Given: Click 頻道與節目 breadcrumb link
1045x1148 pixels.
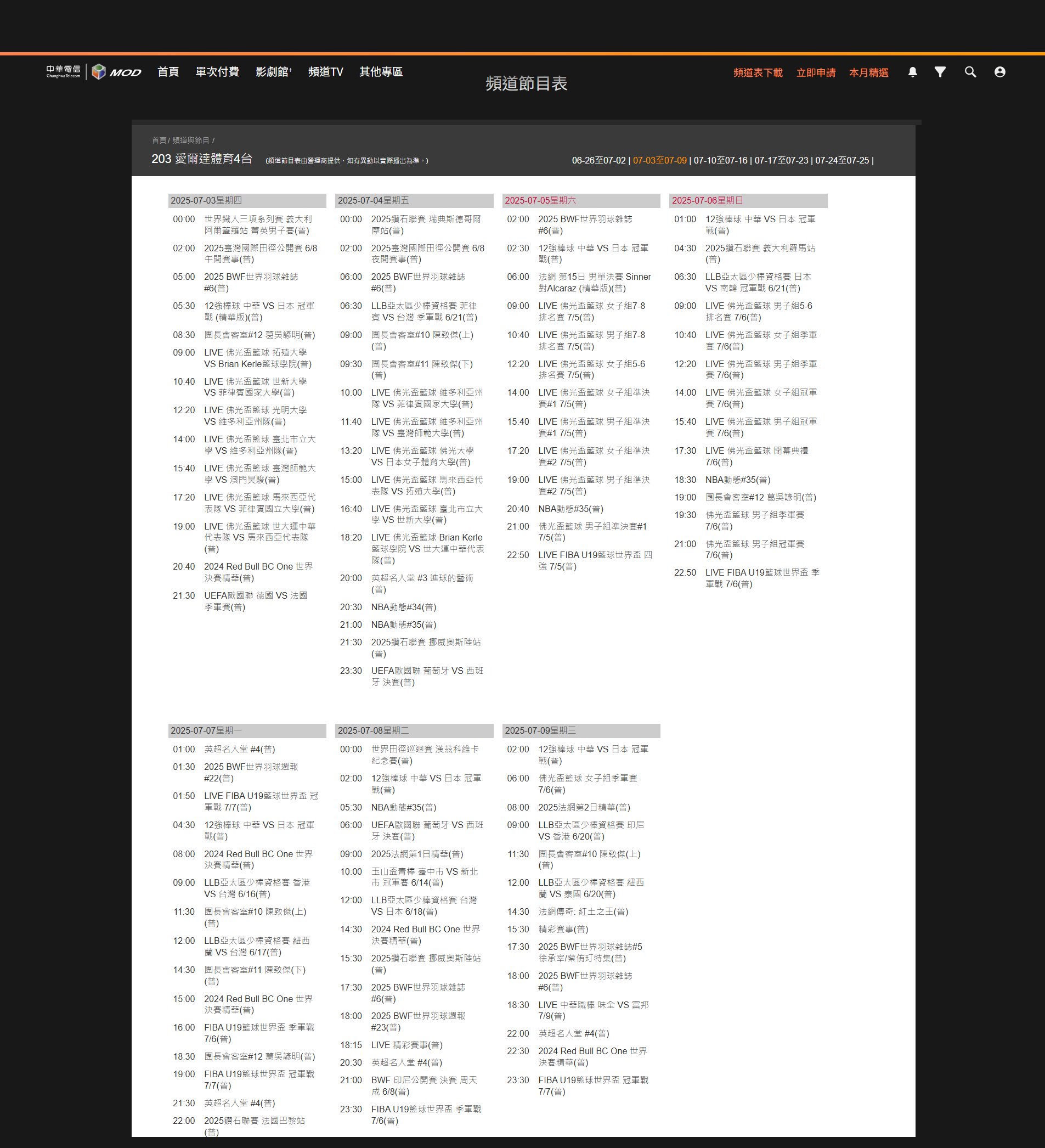Looking at the screenshot, I should pos(191,140).
